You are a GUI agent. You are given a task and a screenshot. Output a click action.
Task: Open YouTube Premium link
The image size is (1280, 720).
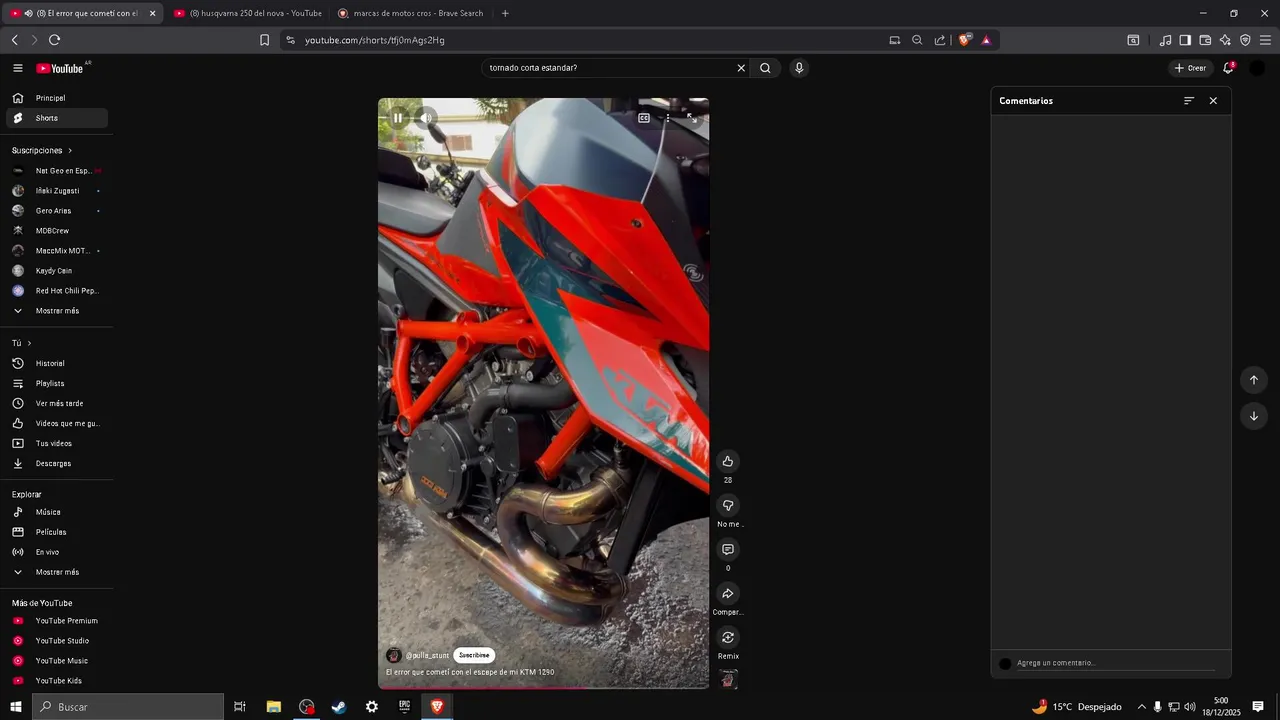[x=57, y=621]
